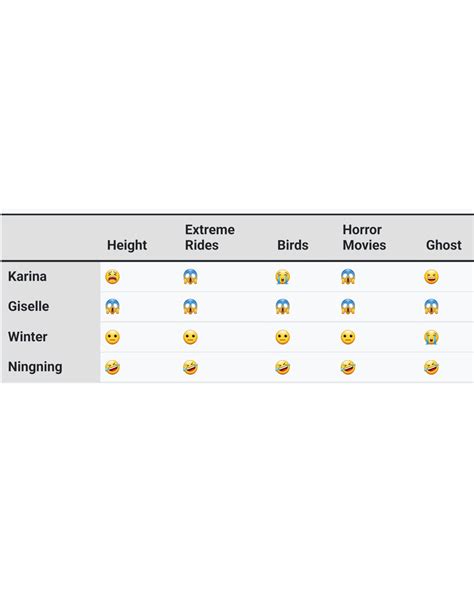Image resolution: width=474 pixels, height=592 pixels.
Task: Click Winter's crying emoji under Ghost
Action: tap(431, 337)
